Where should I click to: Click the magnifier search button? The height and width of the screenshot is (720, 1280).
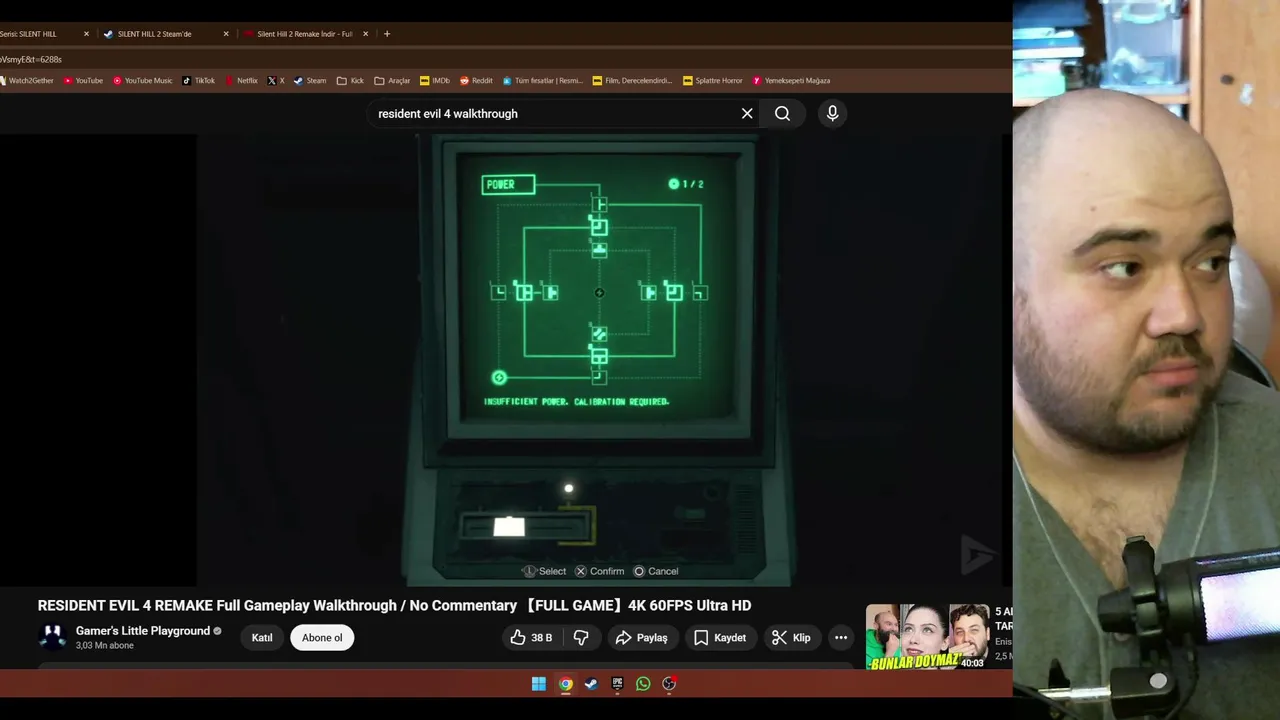point(782,113)
